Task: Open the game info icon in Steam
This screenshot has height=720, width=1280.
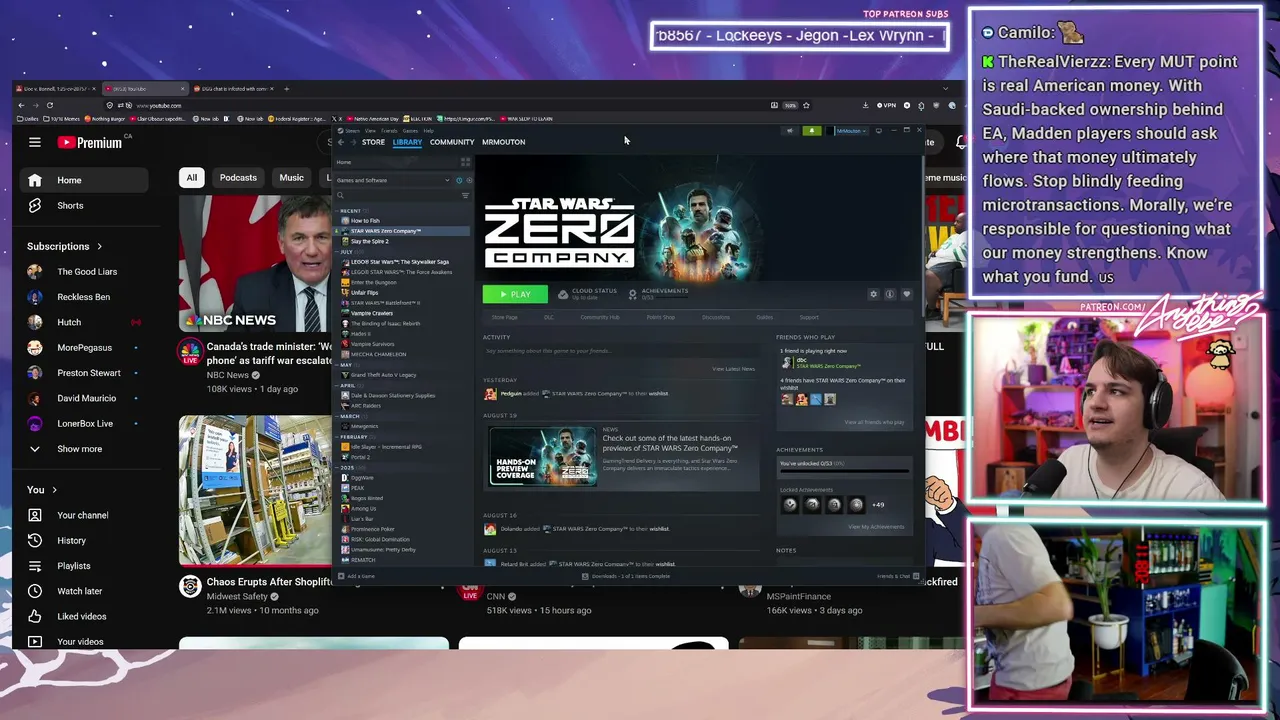Action: click(890, 294)
